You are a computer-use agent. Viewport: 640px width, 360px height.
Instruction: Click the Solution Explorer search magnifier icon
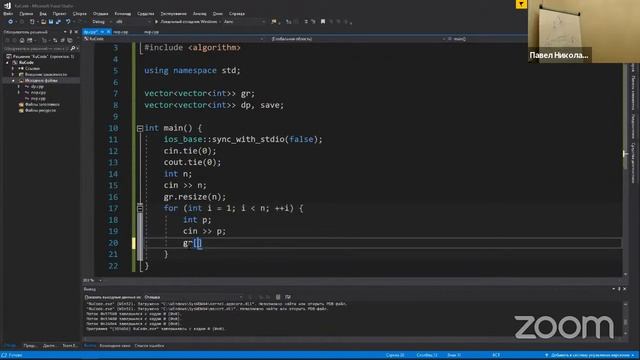point(73,48)
